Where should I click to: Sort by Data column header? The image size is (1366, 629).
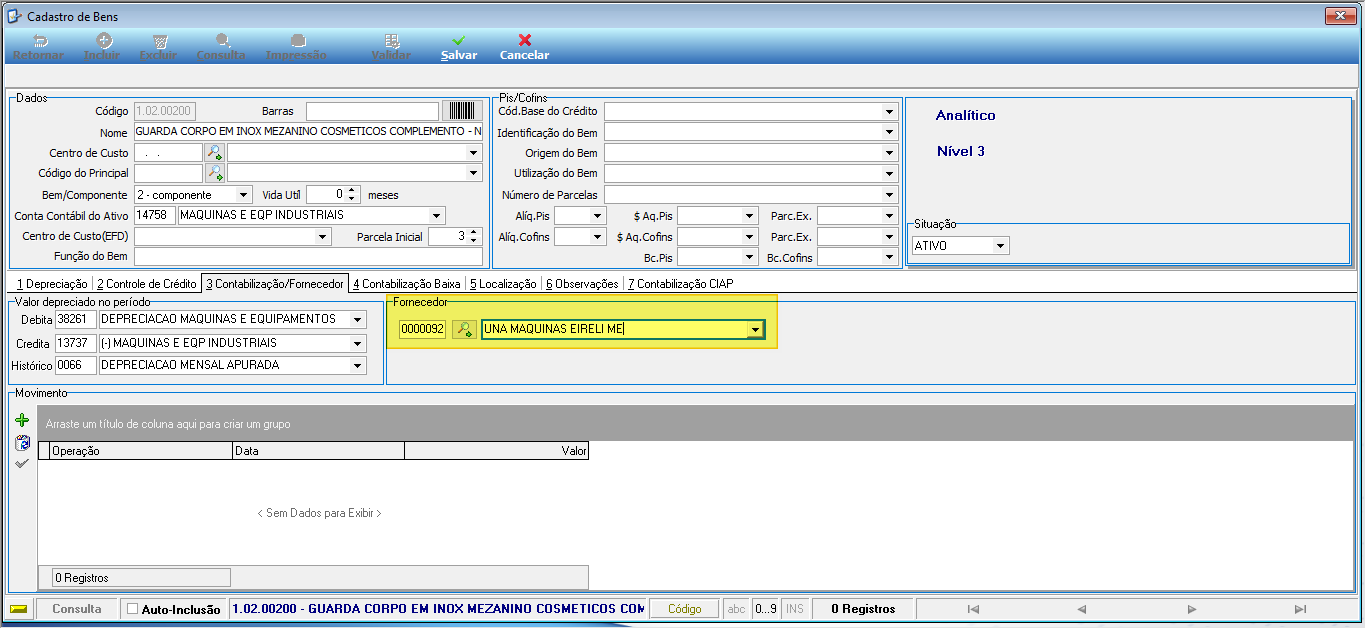click(318, 451)
